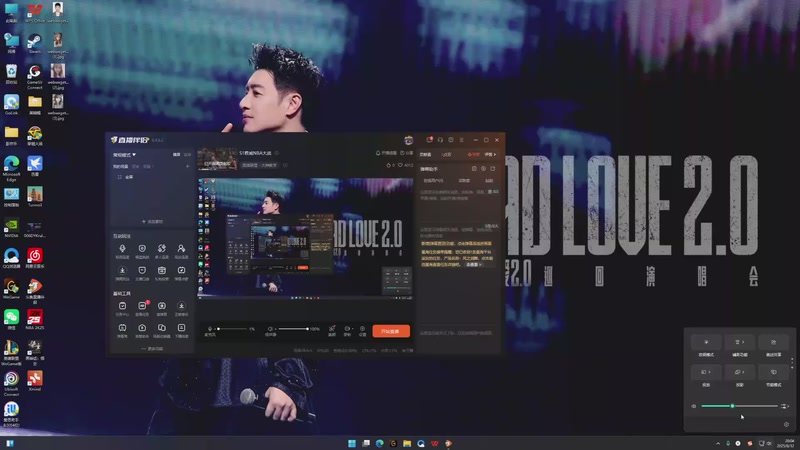Edit the stream title via pencil icon
This screenshot has height=450, width=800.
(277, 153)
